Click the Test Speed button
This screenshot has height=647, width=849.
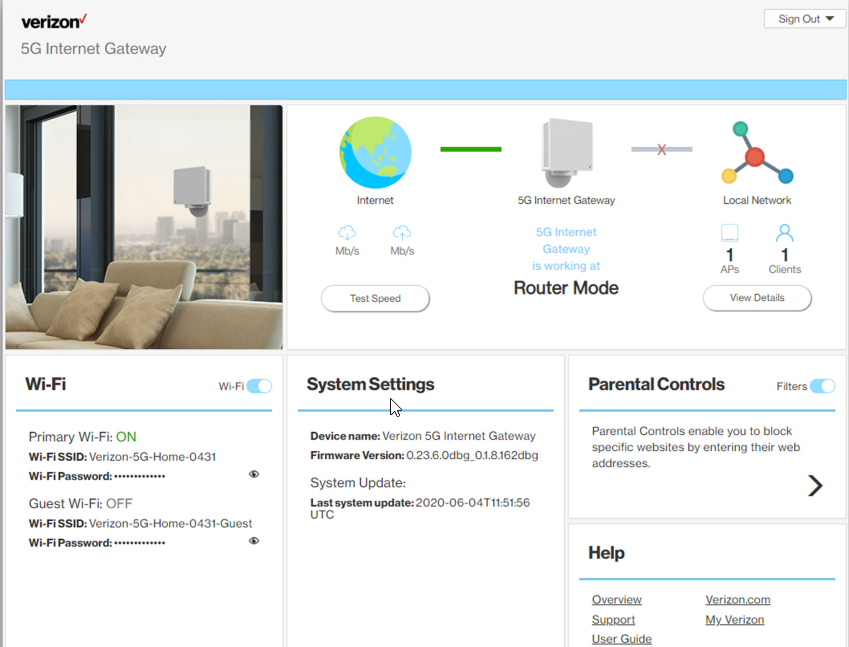375,298
